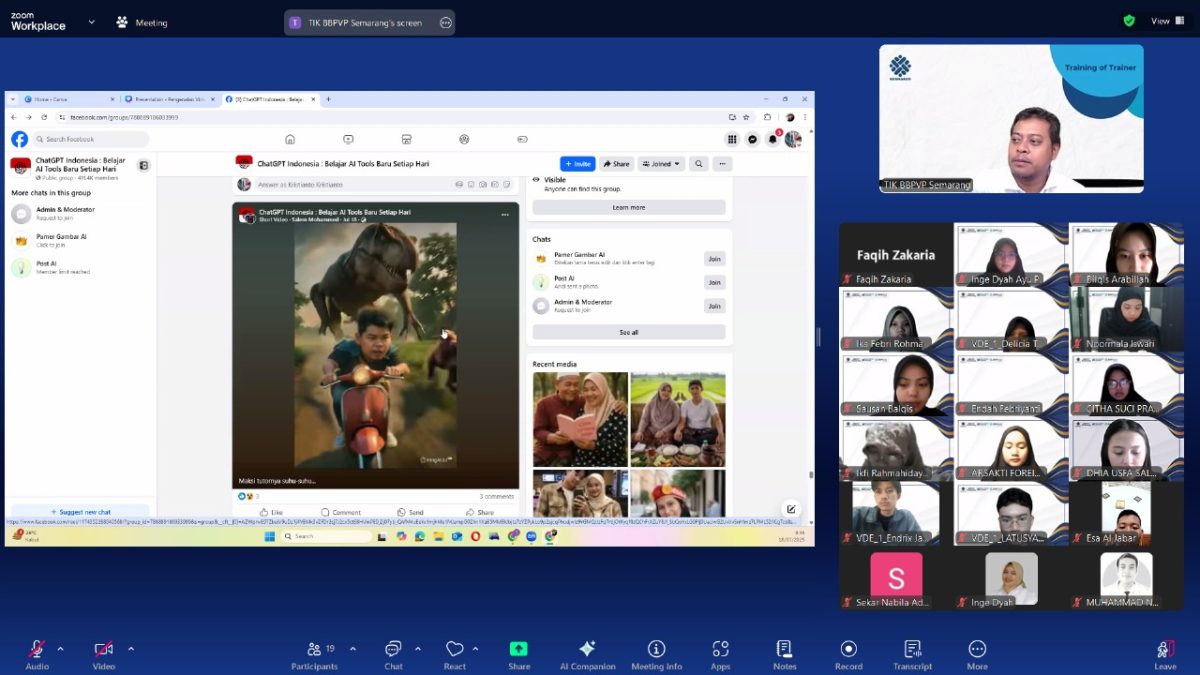Viewport: 1200px width, 675px height.
Task: Open the Meeting tab at top
Action: [142, 22]
